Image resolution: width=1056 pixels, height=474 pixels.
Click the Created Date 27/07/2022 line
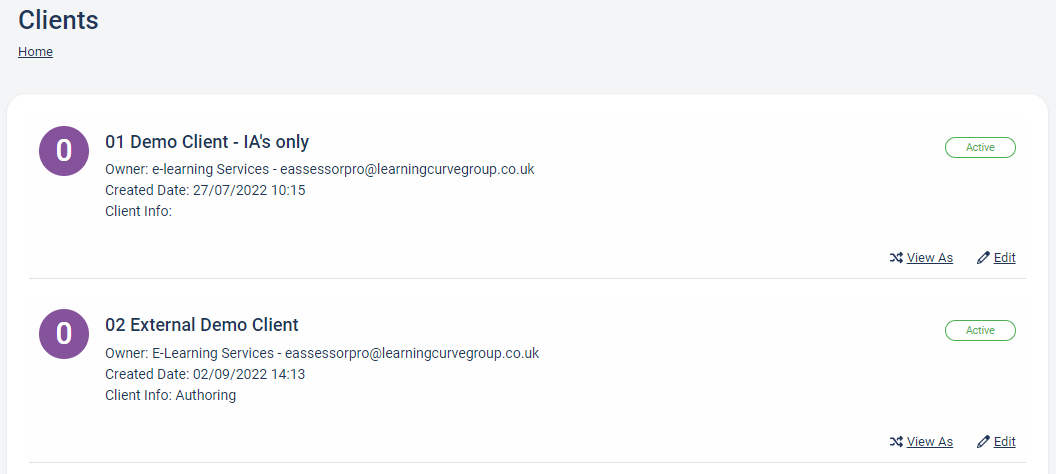[x=205, y=191]
